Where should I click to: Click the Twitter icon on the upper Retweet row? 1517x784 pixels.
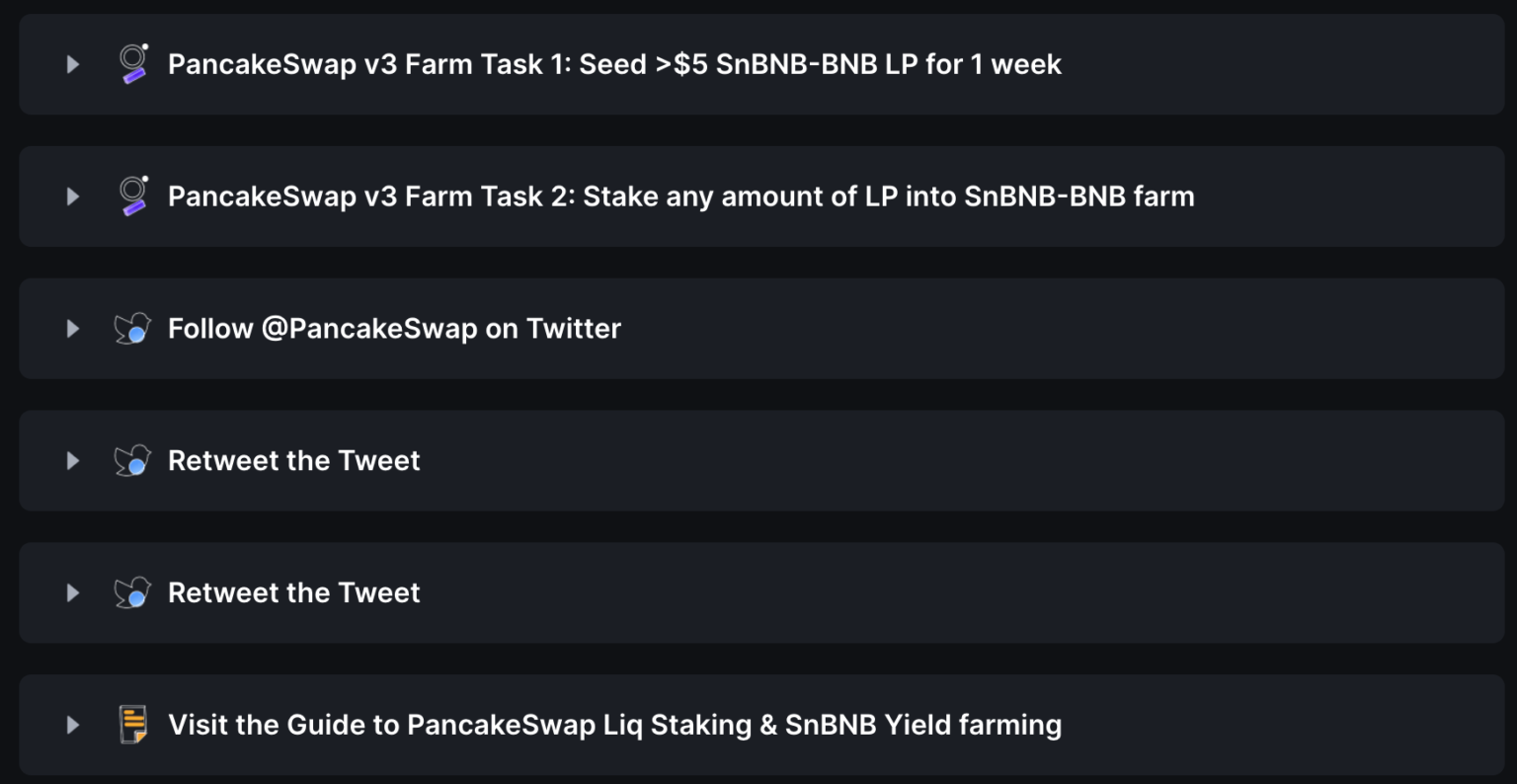point(132,461)
